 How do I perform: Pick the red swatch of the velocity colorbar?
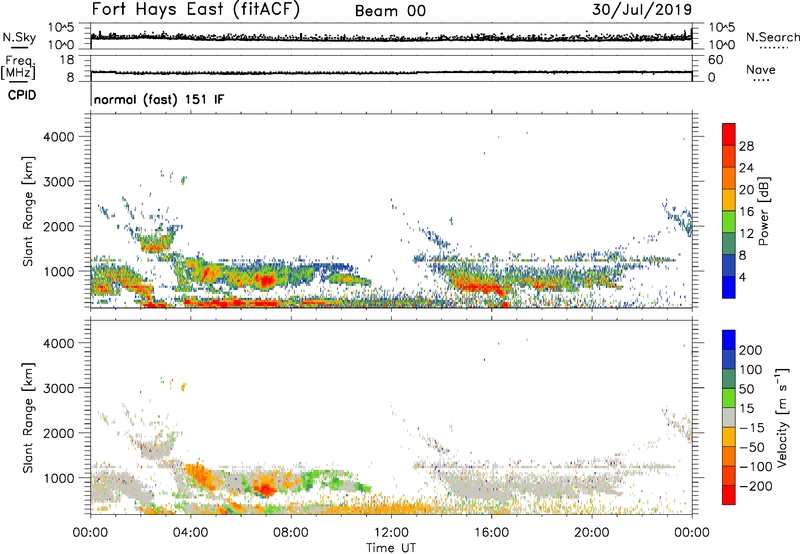pyautogui.click(x=729, y=495)
